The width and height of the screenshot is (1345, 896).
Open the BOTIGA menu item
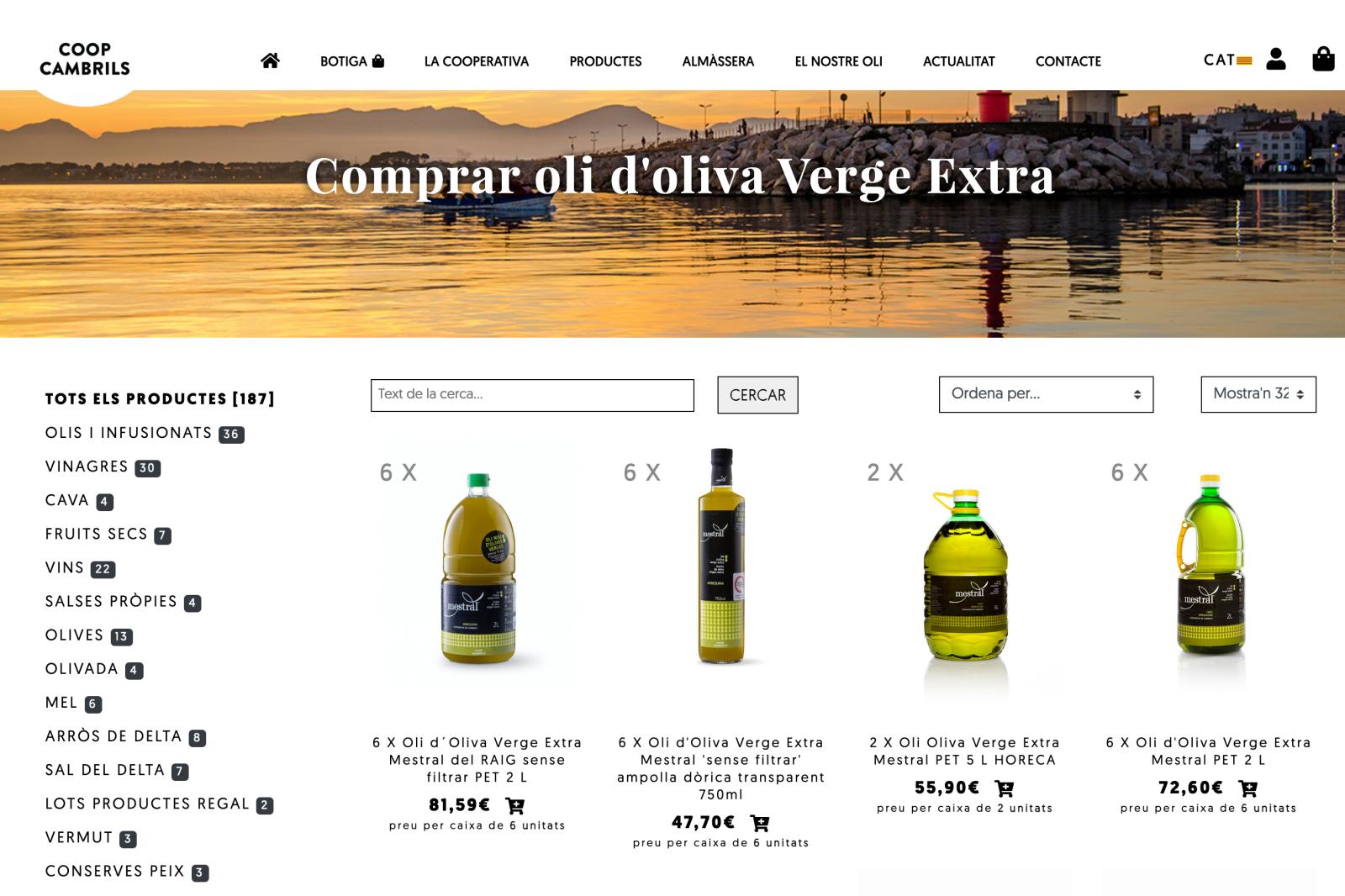point(351,61)
